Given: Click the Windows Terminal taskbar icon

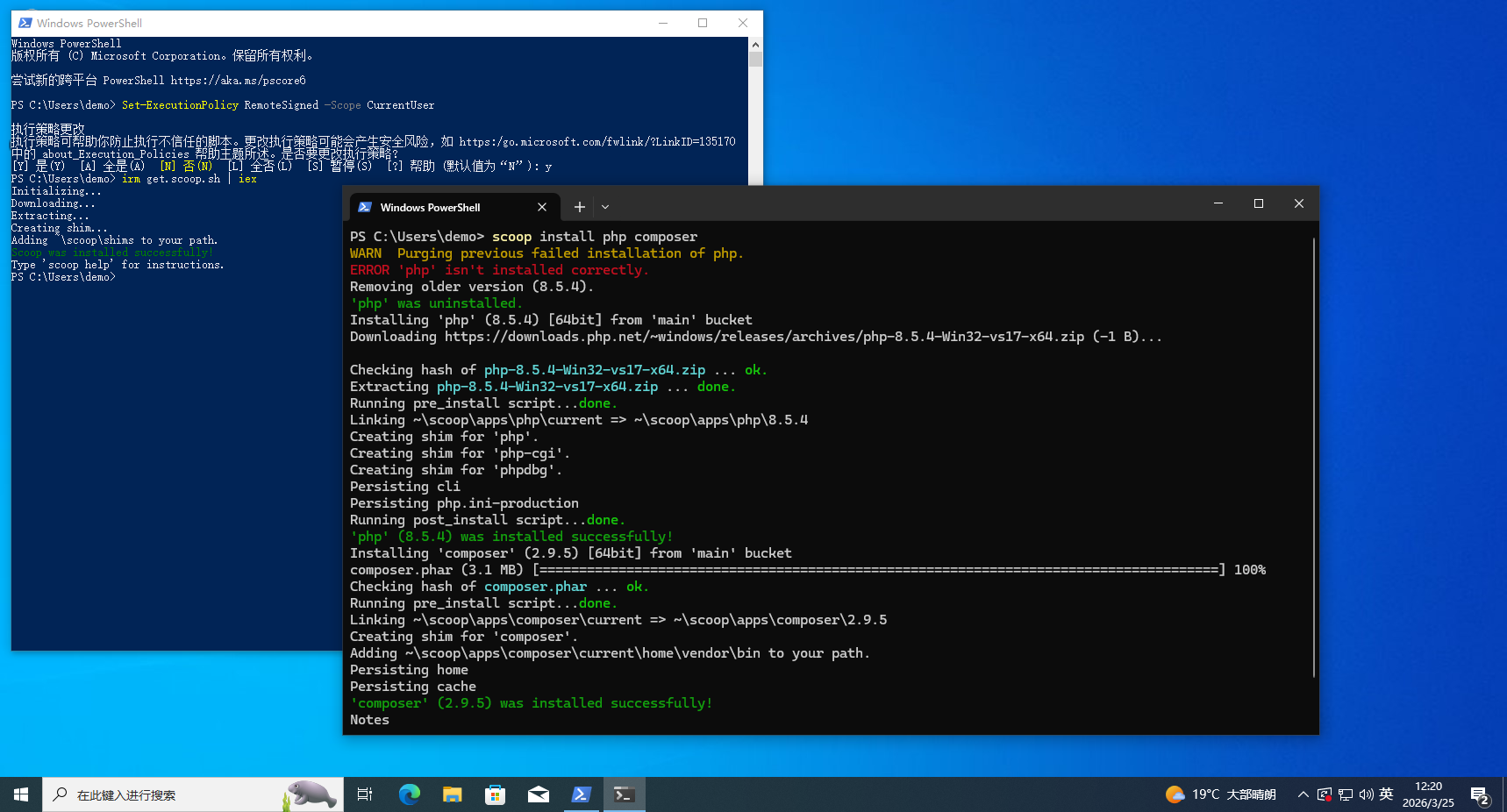Looking at the screenshot, I should point(624,794).
